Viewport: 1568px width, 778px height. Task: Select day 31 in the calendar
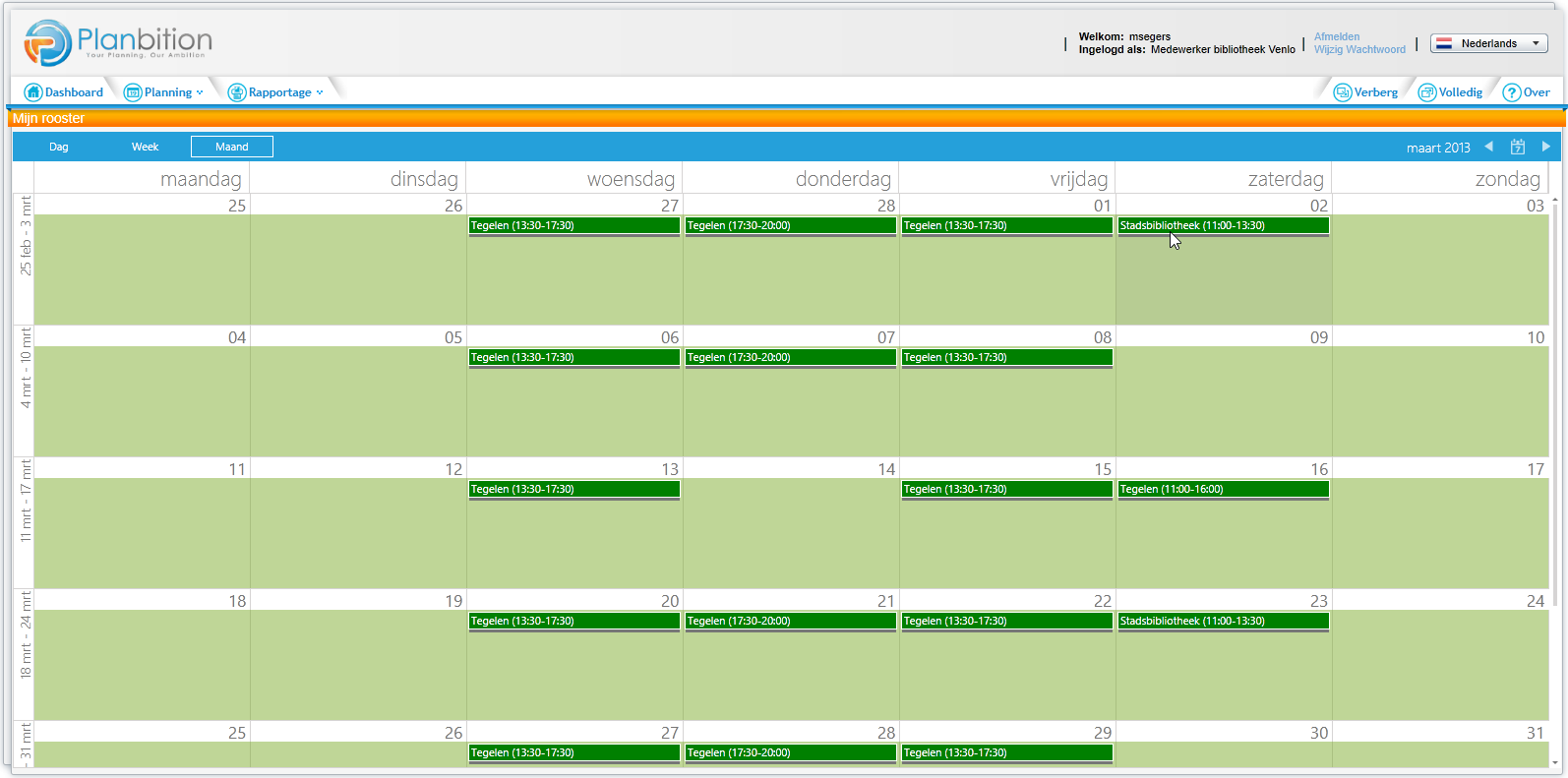click(x=1536, y=733)
